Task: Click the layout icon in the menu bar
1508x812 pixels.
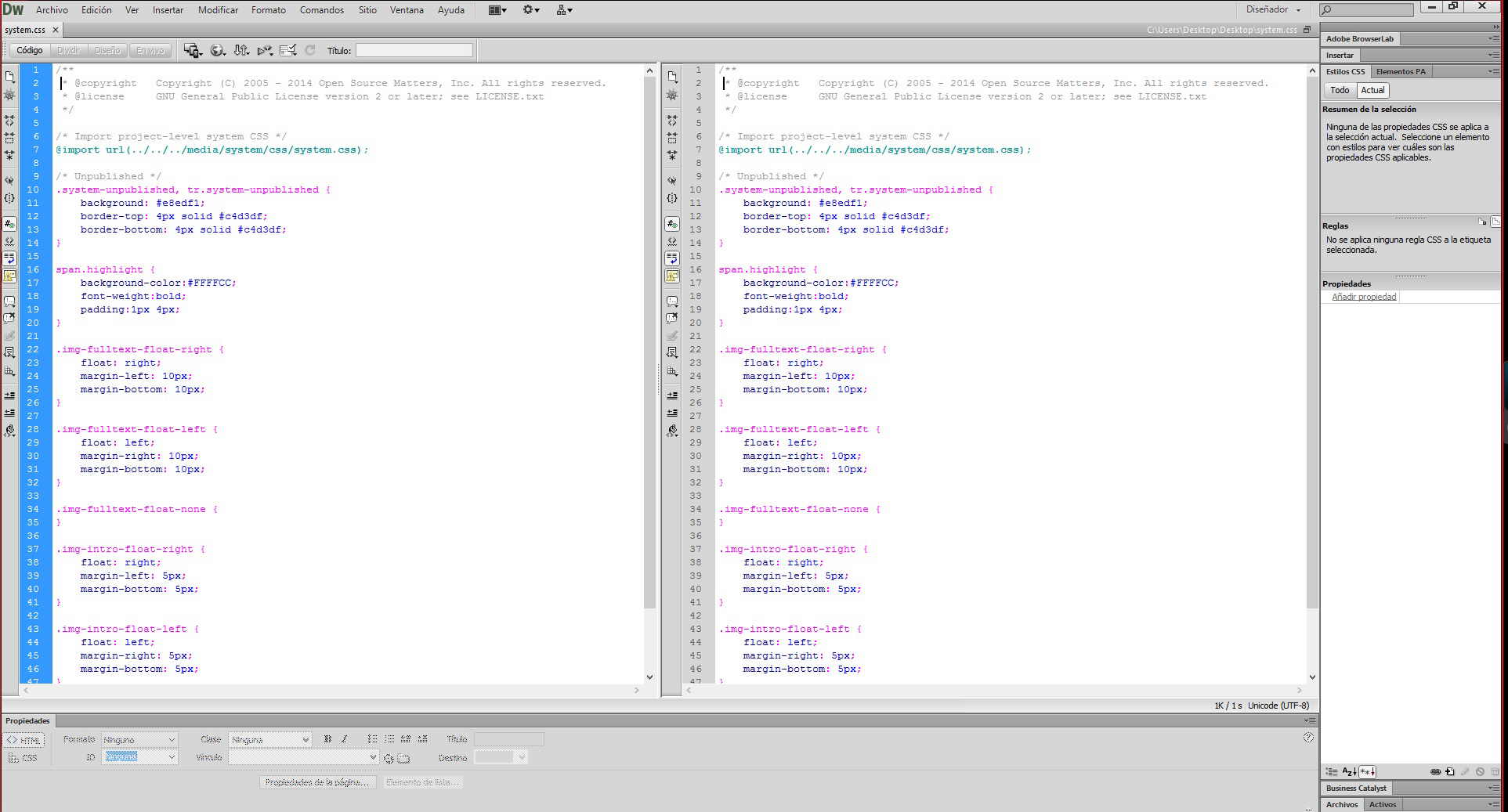Action: point(497,10)
